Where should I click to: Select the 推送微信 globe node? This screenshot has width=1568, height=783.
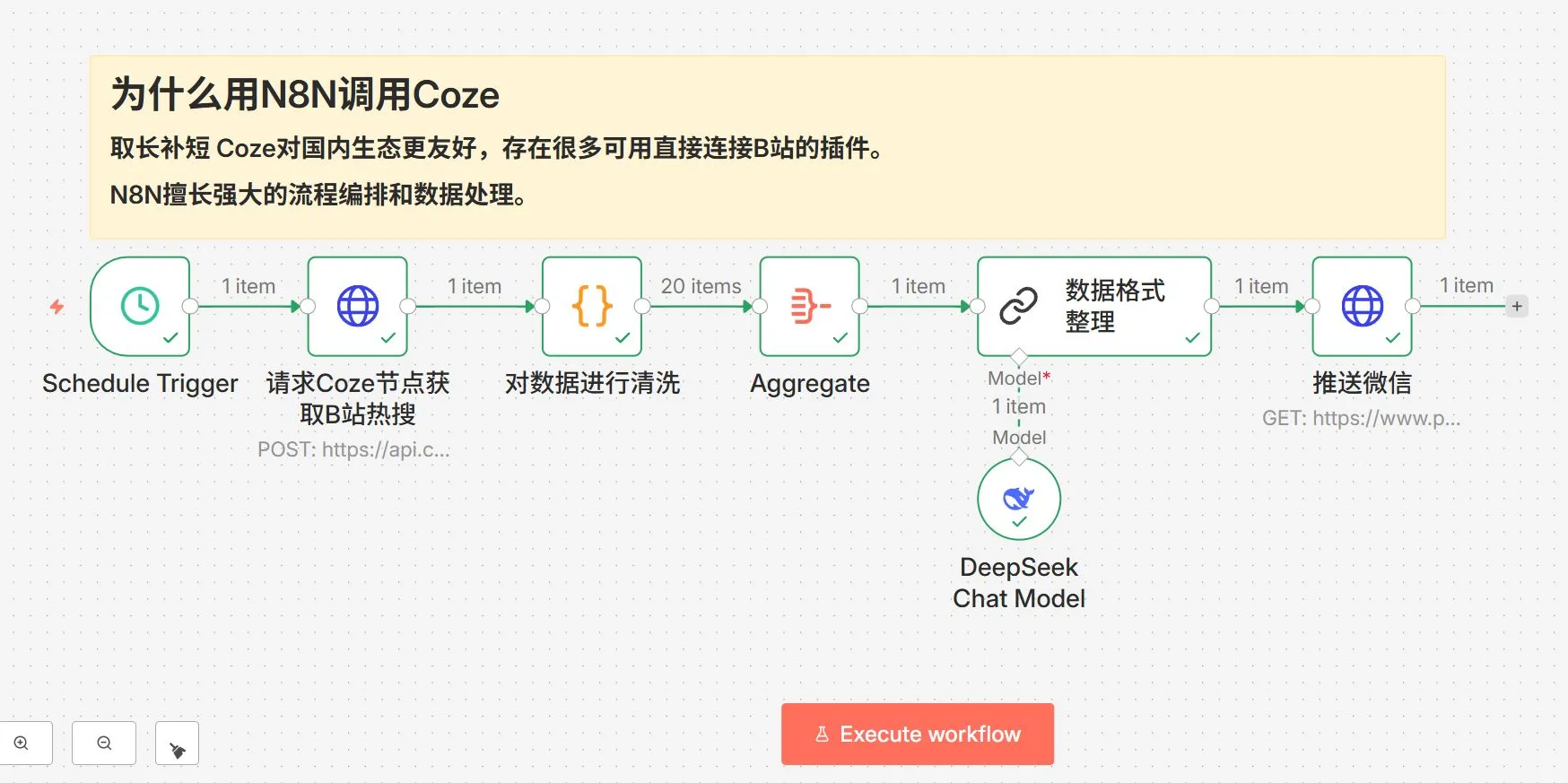[x=1363, y=307]
